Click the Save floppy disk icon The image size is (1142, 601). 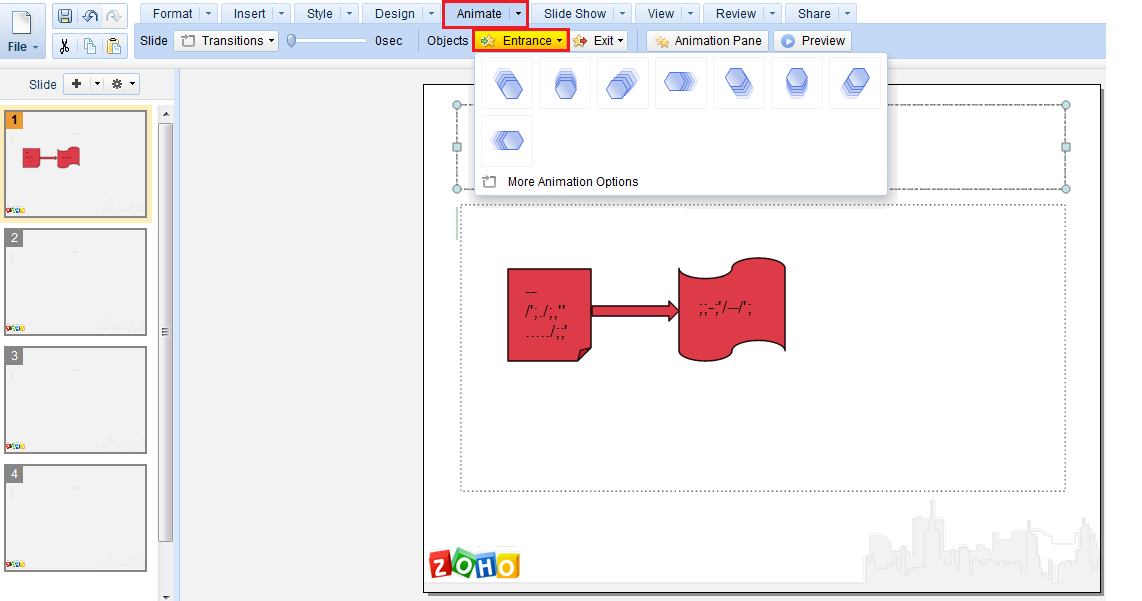pyautogui.click(x=65, y=16)
